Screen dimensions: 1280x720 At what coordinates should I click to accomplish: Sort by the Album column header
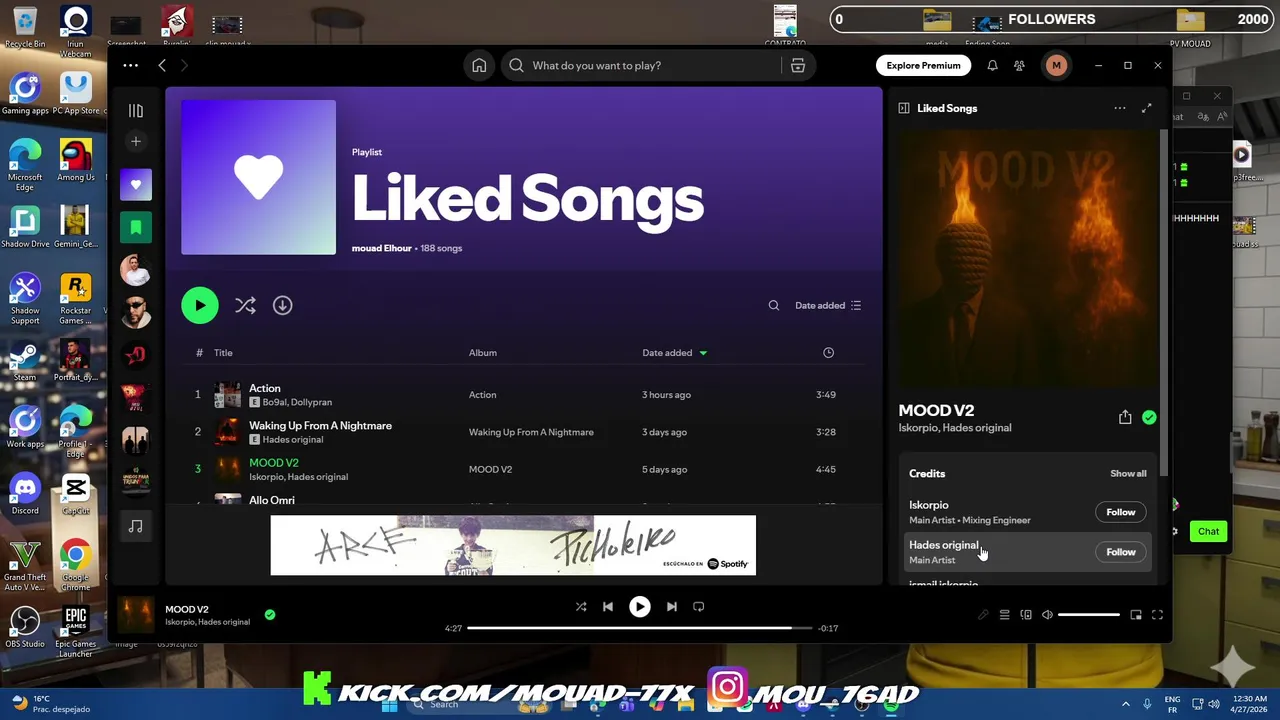pos(483,353)
